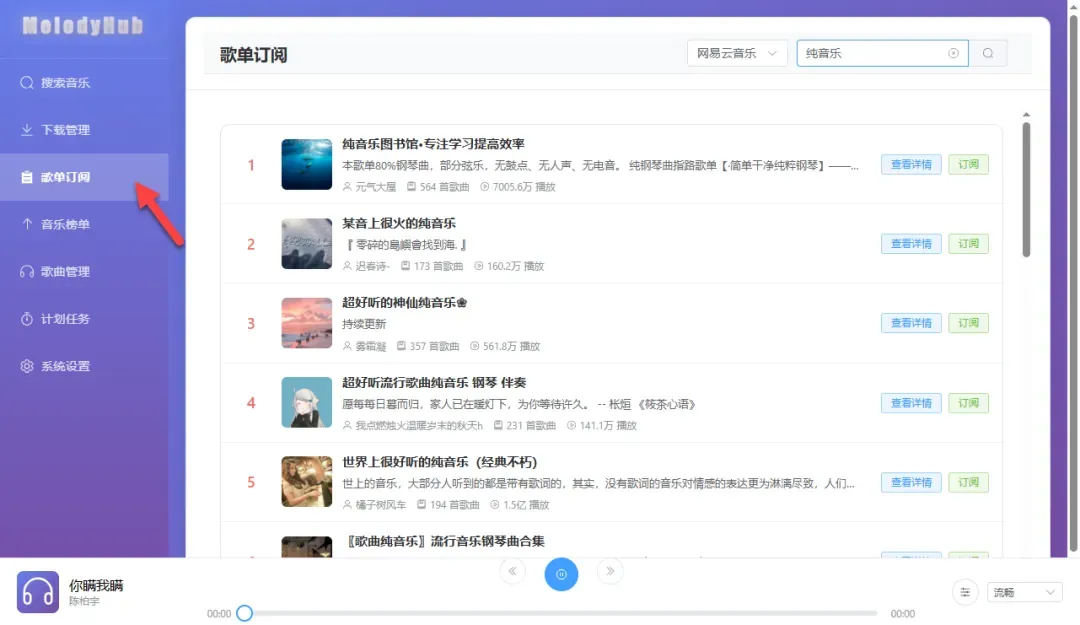Click 查看详情 for 纯音乐图书馆 playlist
Image resolution: width=1080 pixels, height=625 pixels.
pos(911,165)
